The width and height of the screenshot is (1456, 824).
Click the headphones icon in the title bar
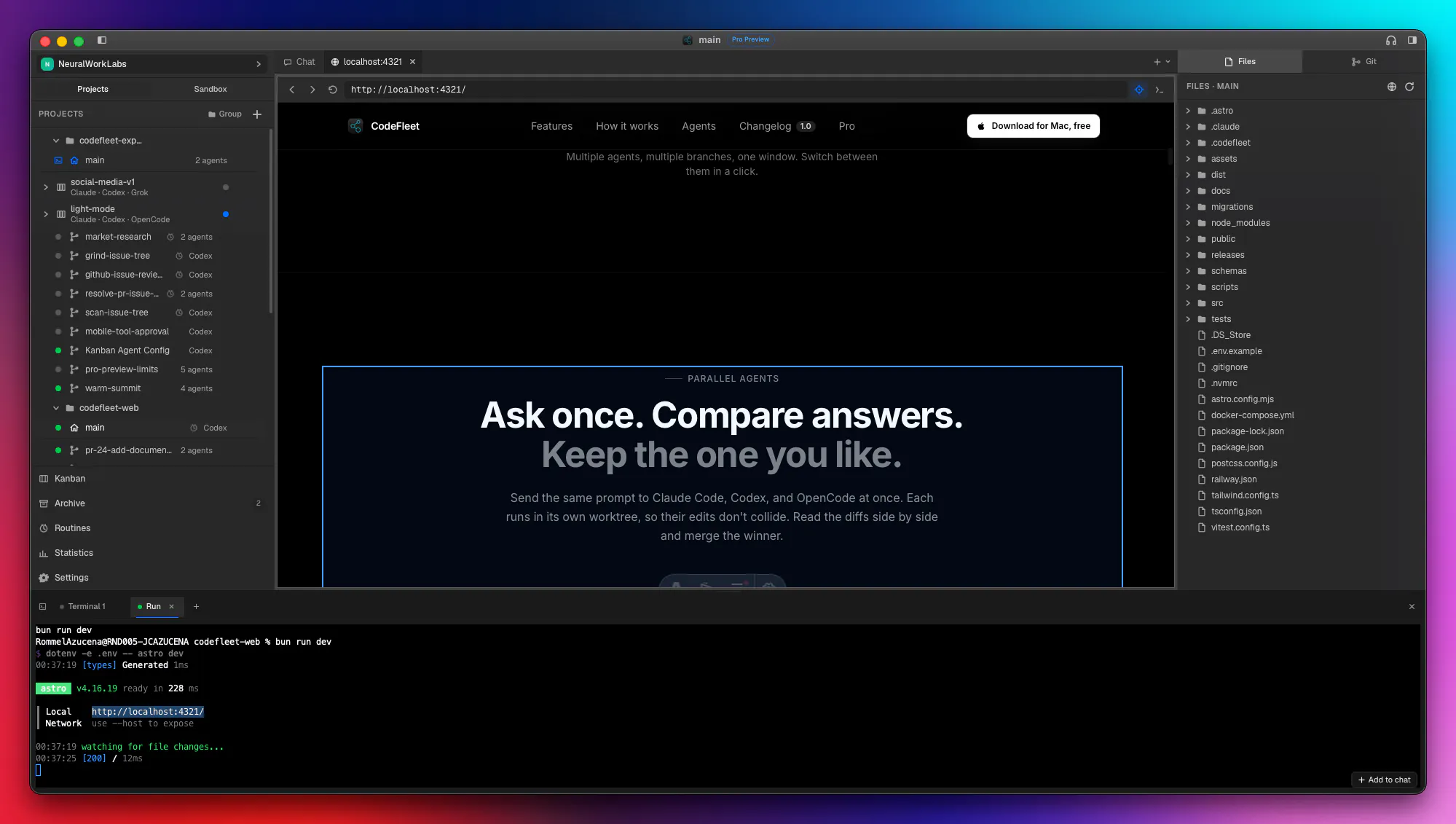(1391, 40)
